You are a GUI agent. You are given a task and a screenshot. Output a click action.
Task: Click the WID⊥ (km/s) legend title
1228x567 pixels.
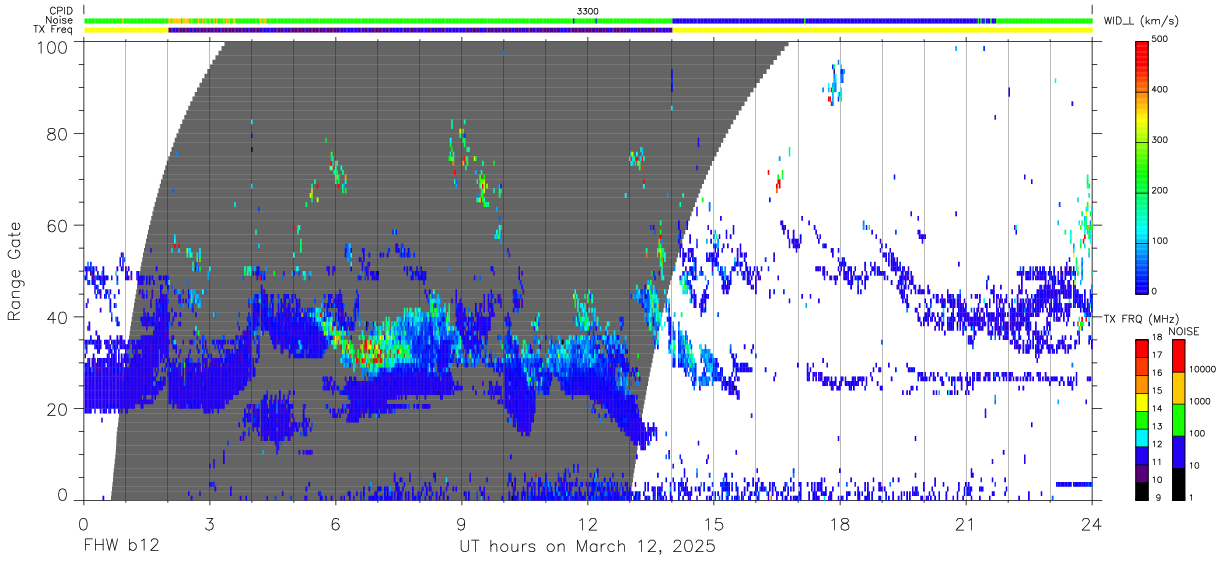[1141, 20]
